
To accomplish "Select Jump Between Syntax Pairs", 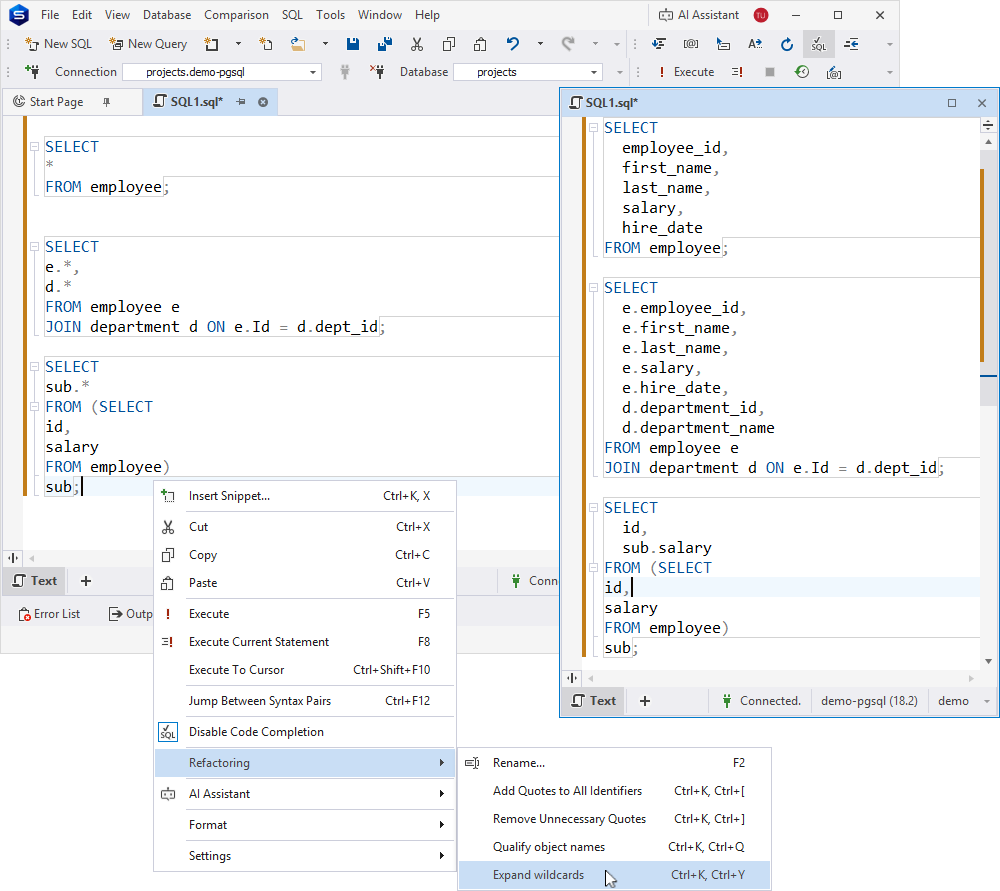I will pyautogui.click(x=305, y=701).
